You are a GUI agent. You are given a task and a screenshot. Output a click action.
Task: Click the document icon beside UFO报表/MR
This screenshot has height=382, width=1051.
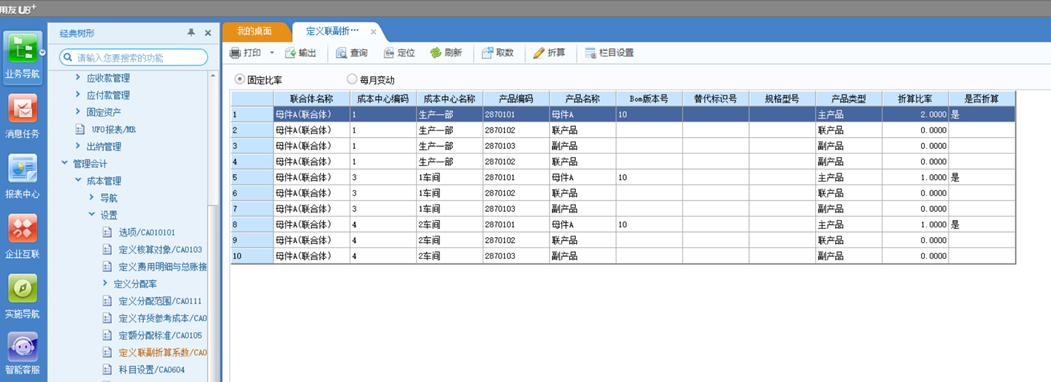pos(80,129)
